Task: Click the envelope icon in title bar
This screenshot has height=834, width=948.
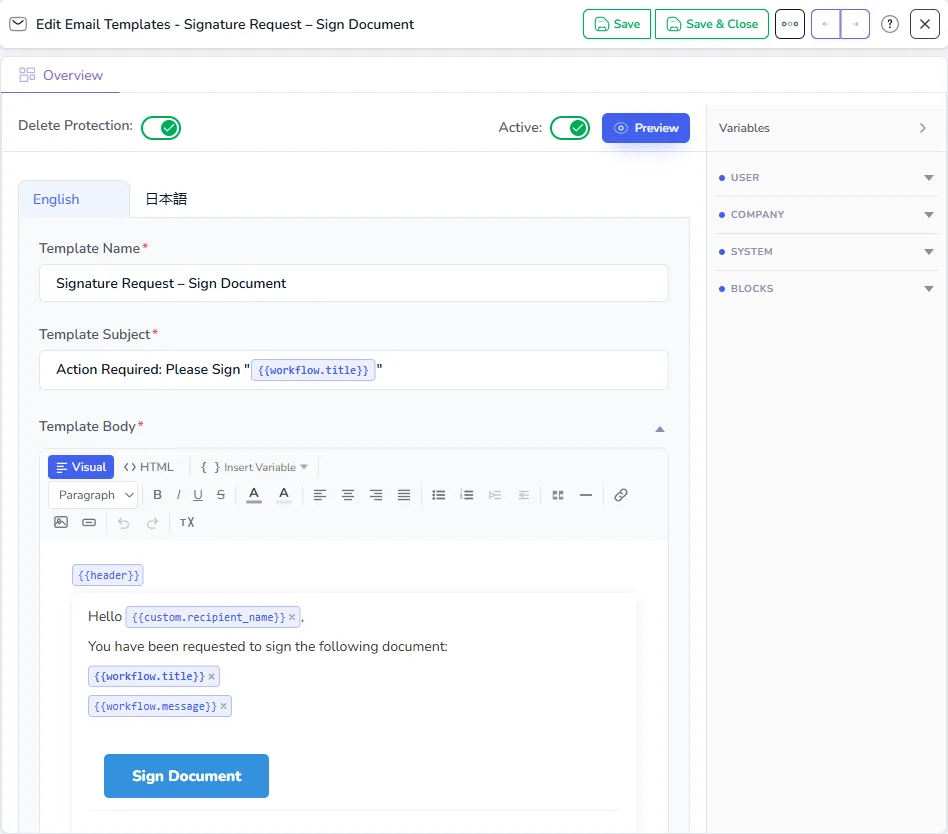Action: (18, 24)
